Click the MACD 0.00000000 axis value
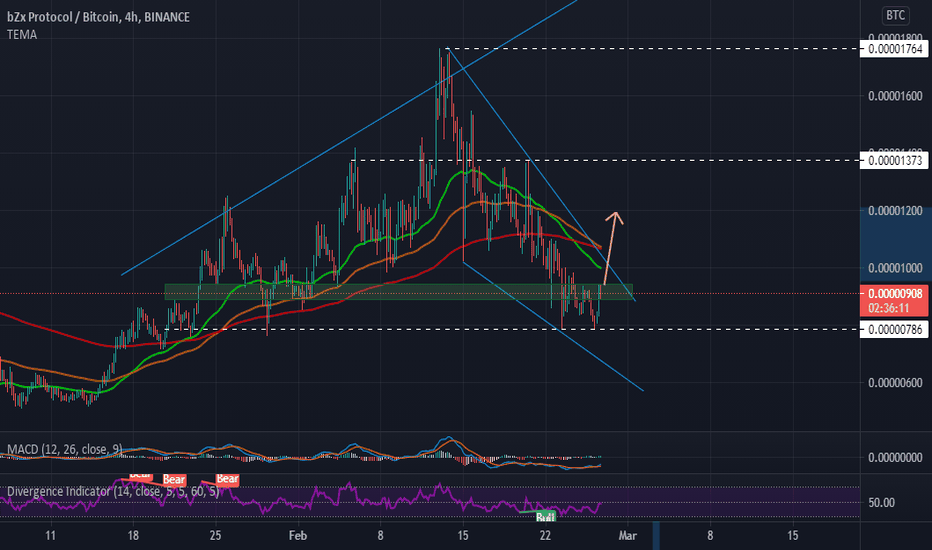Viewport: 932px width, 550px height. click(x=895, y=458)
